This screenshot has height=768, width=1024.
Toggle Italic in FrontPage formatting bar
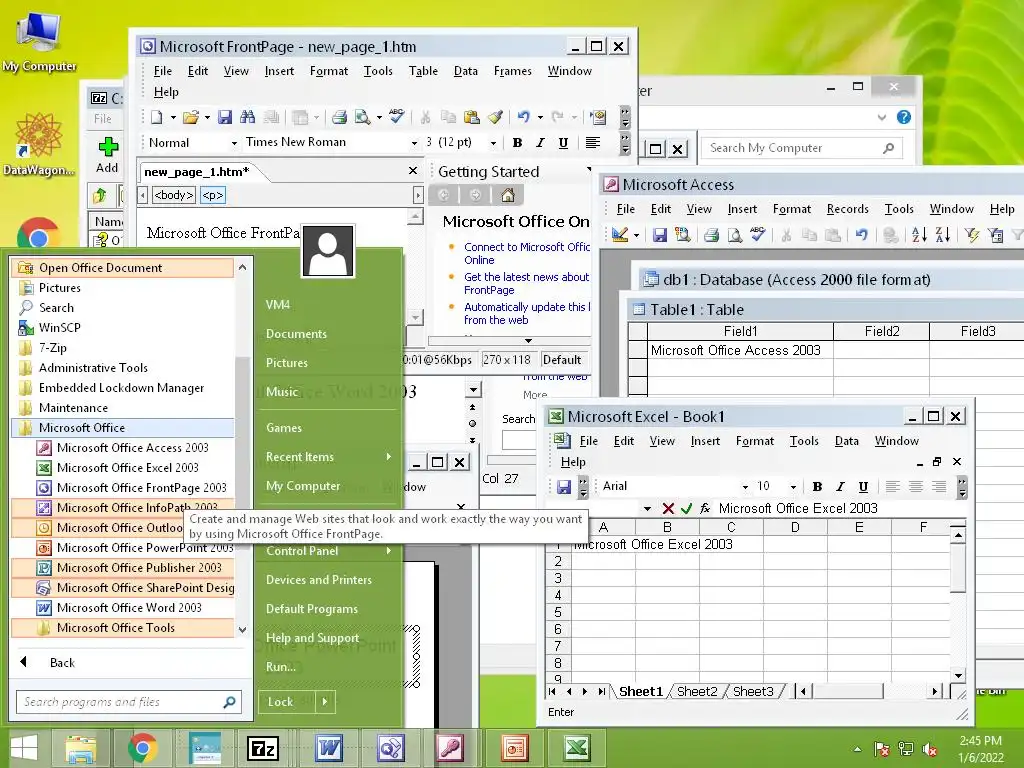[x=540, y=142]
